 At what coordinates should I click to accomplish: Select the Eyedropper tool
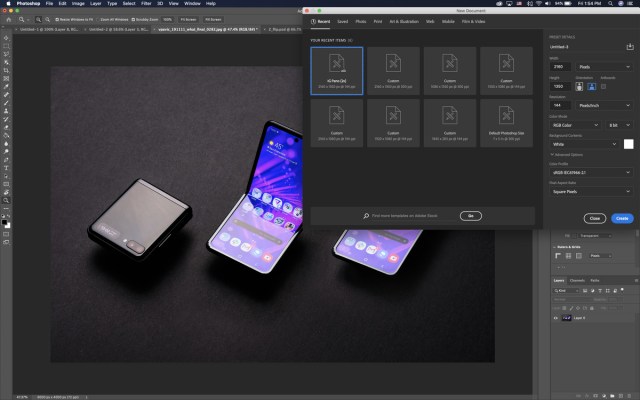[6, 87]
